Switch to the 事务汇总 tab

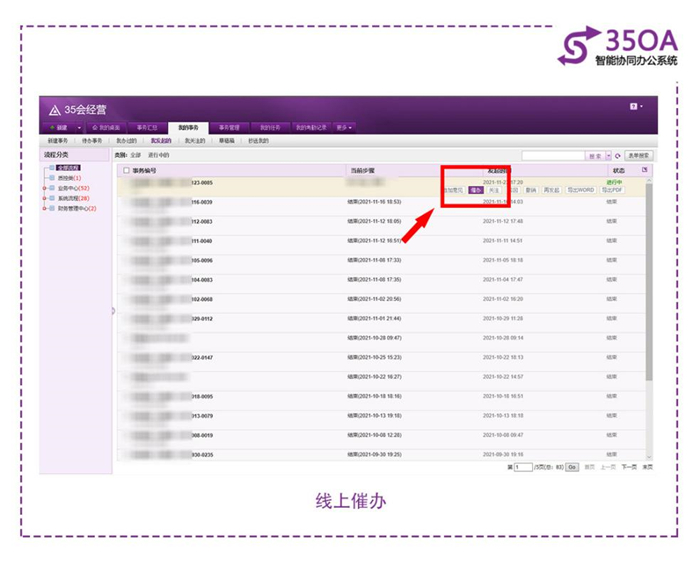[x=147, y=128]
